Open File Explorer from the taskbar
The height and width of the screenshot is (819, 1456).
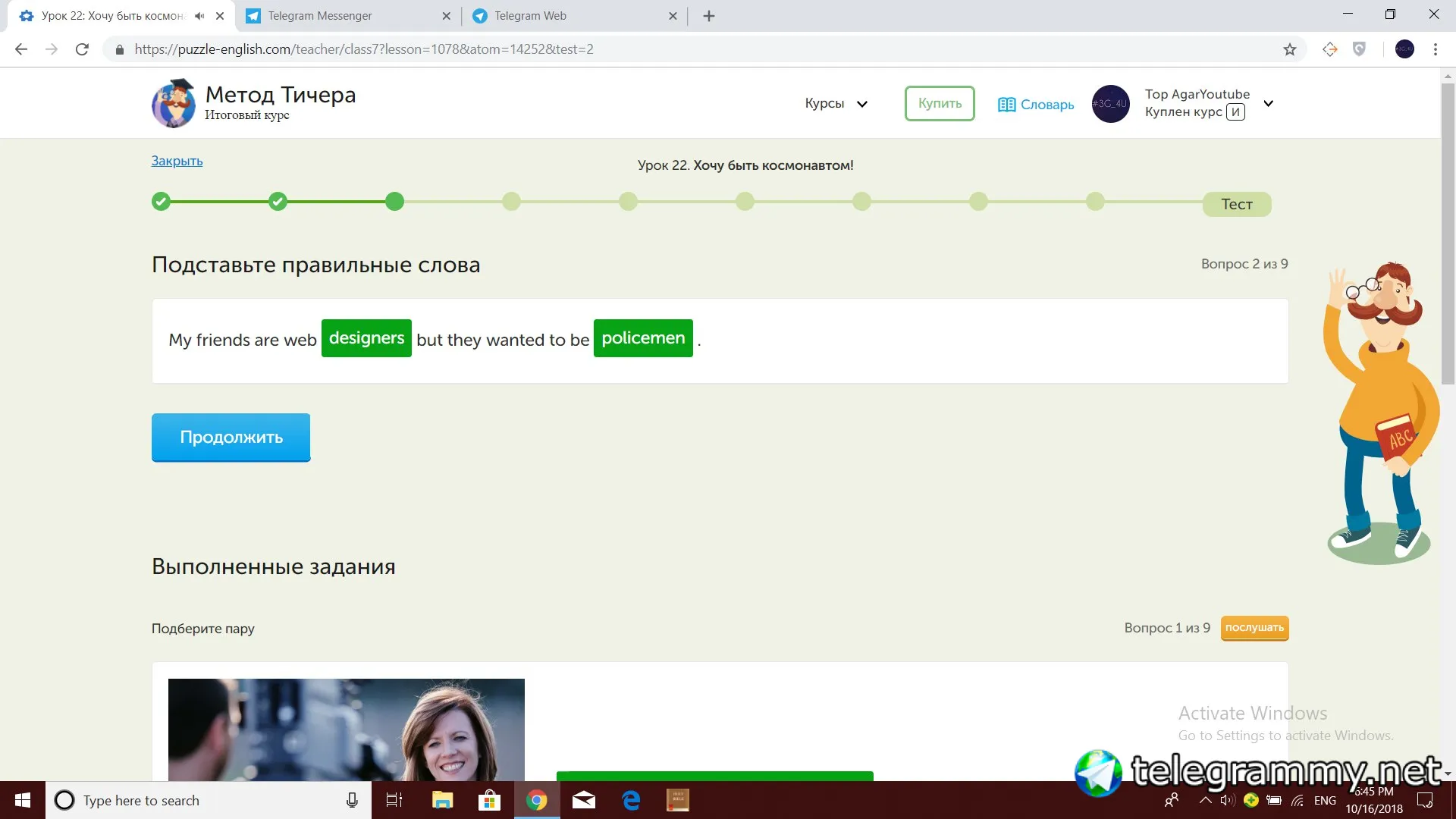coord(442,800)
